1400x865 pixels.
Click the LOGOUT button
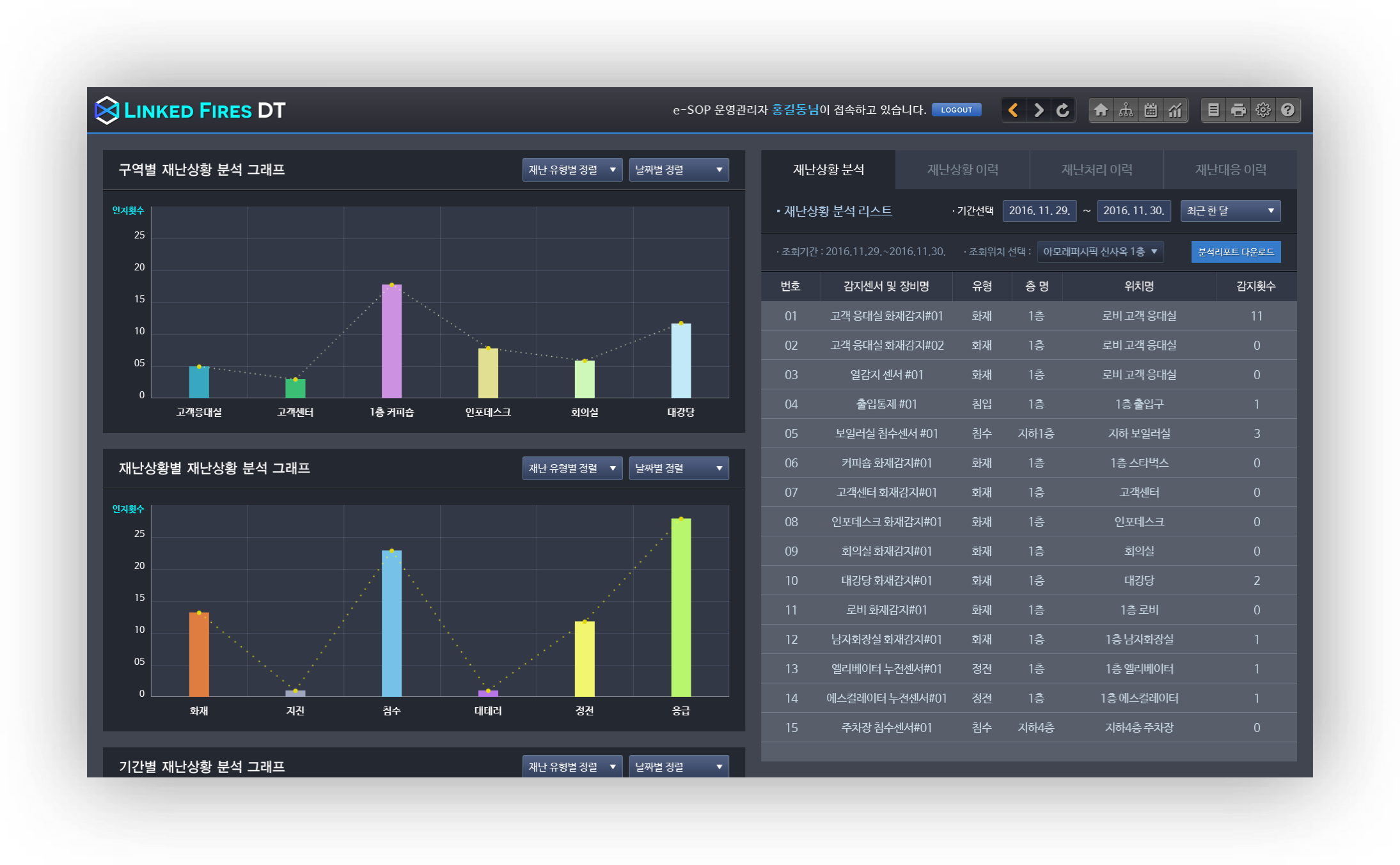coord(956,110)
